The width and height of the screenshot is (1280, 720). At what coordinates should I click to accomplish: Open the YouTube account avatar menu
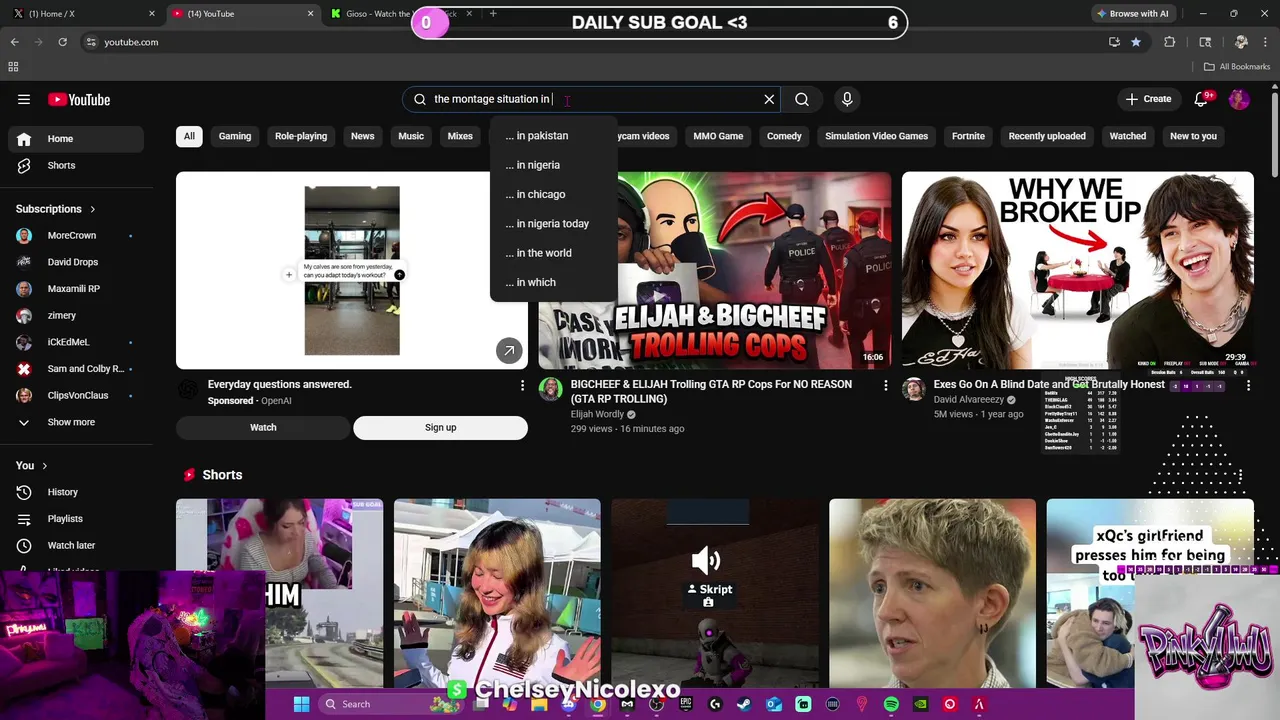click(x=1239, y=99)
